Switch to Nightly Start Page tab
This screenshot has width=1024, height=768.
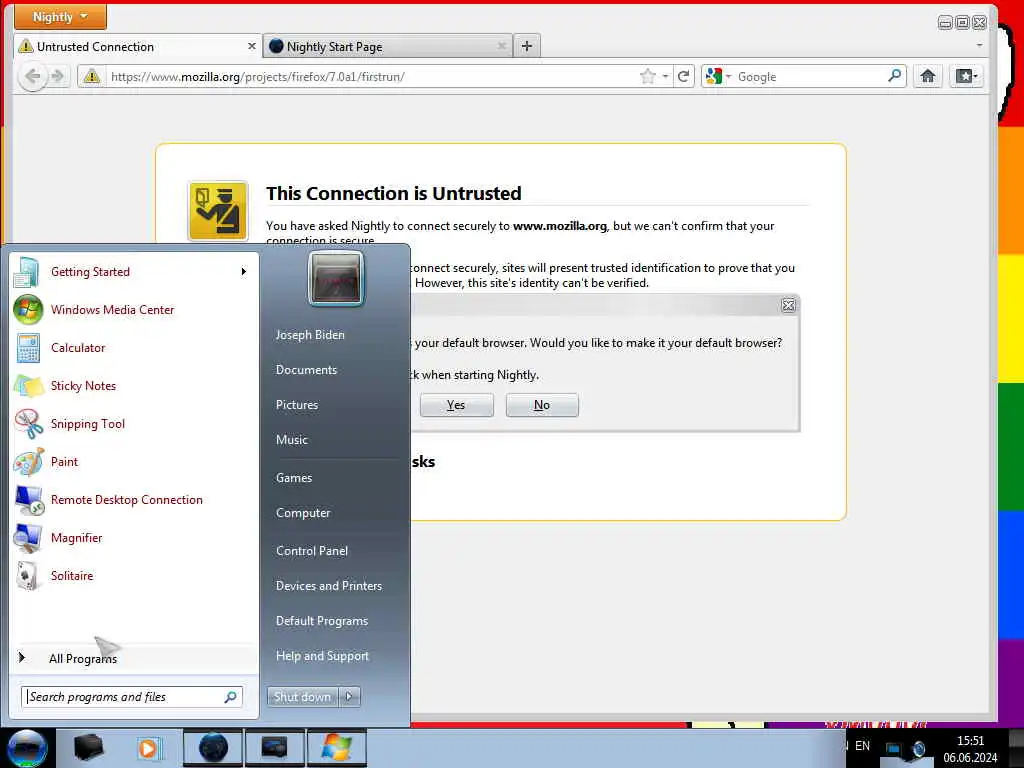[x=389, y=46]
